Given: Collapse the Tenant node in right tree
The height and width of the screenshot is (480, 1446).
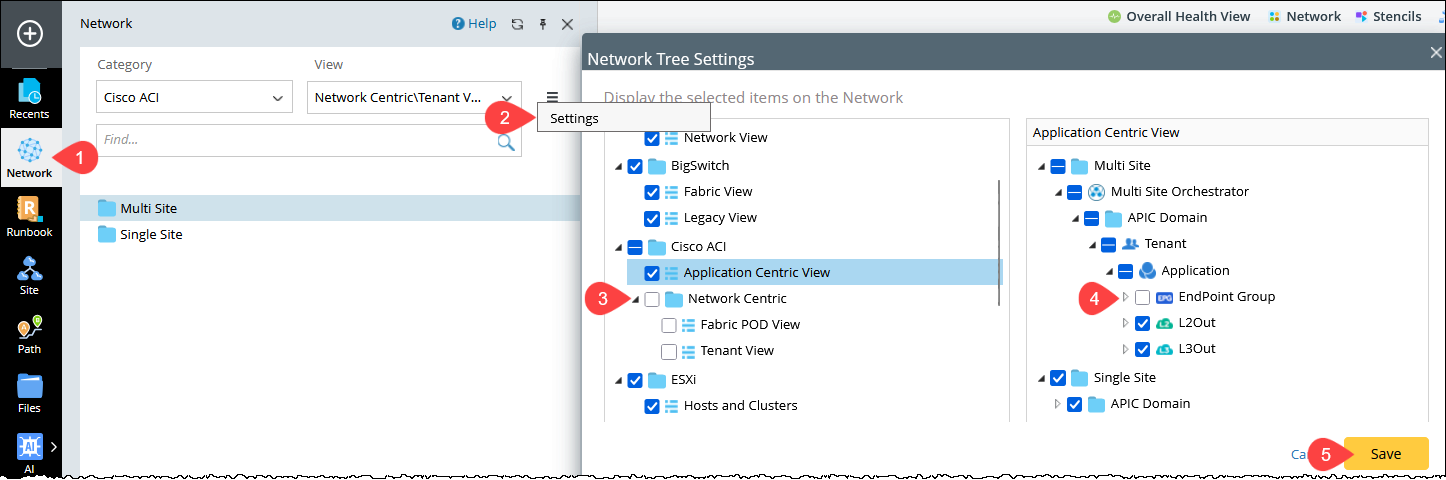Looking at the screenshot, I should coord(1093,245).
